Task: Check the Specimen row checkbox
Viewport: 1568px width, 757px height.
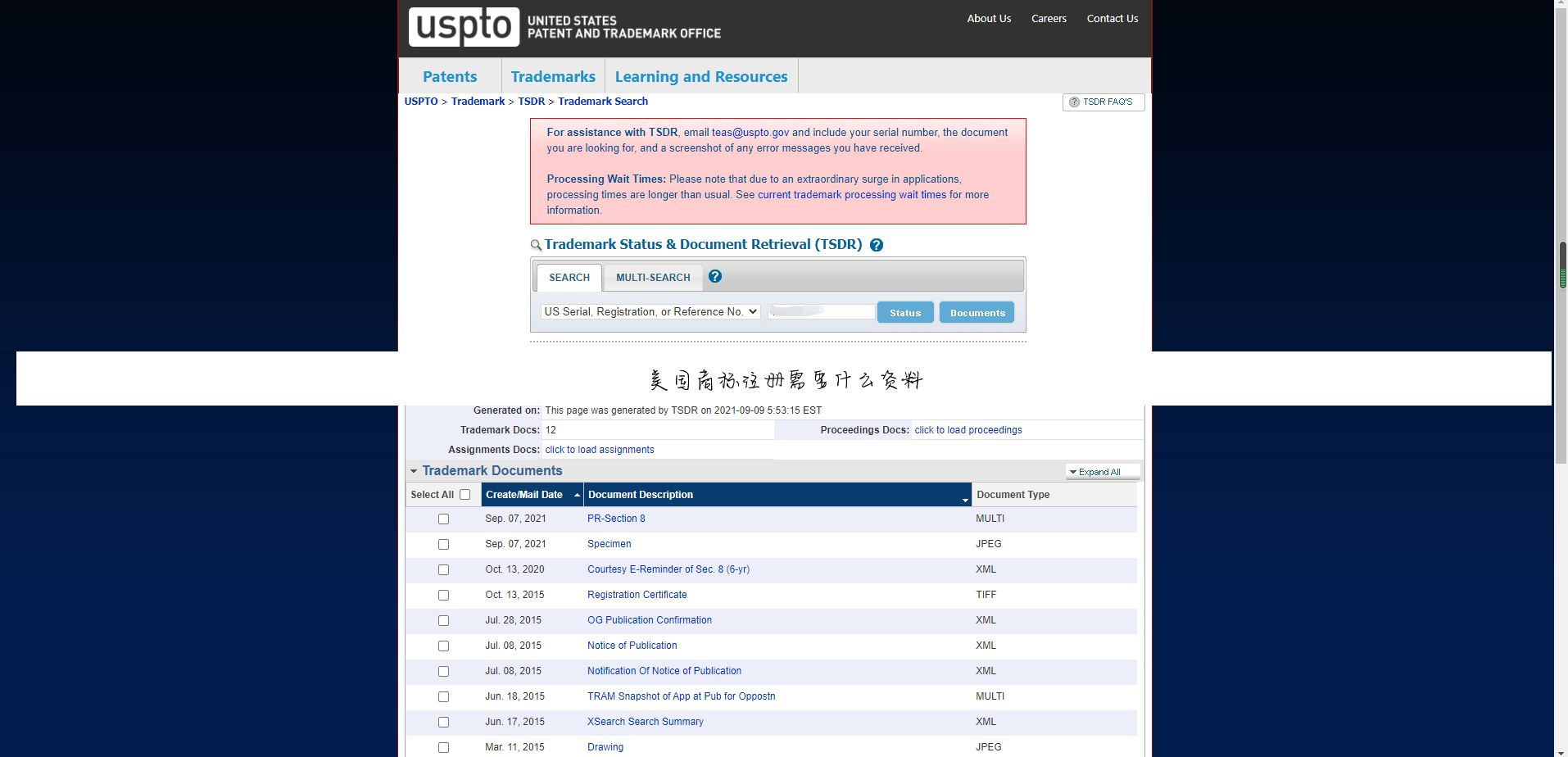Action: pyautogui.click(x=443, y=544)
